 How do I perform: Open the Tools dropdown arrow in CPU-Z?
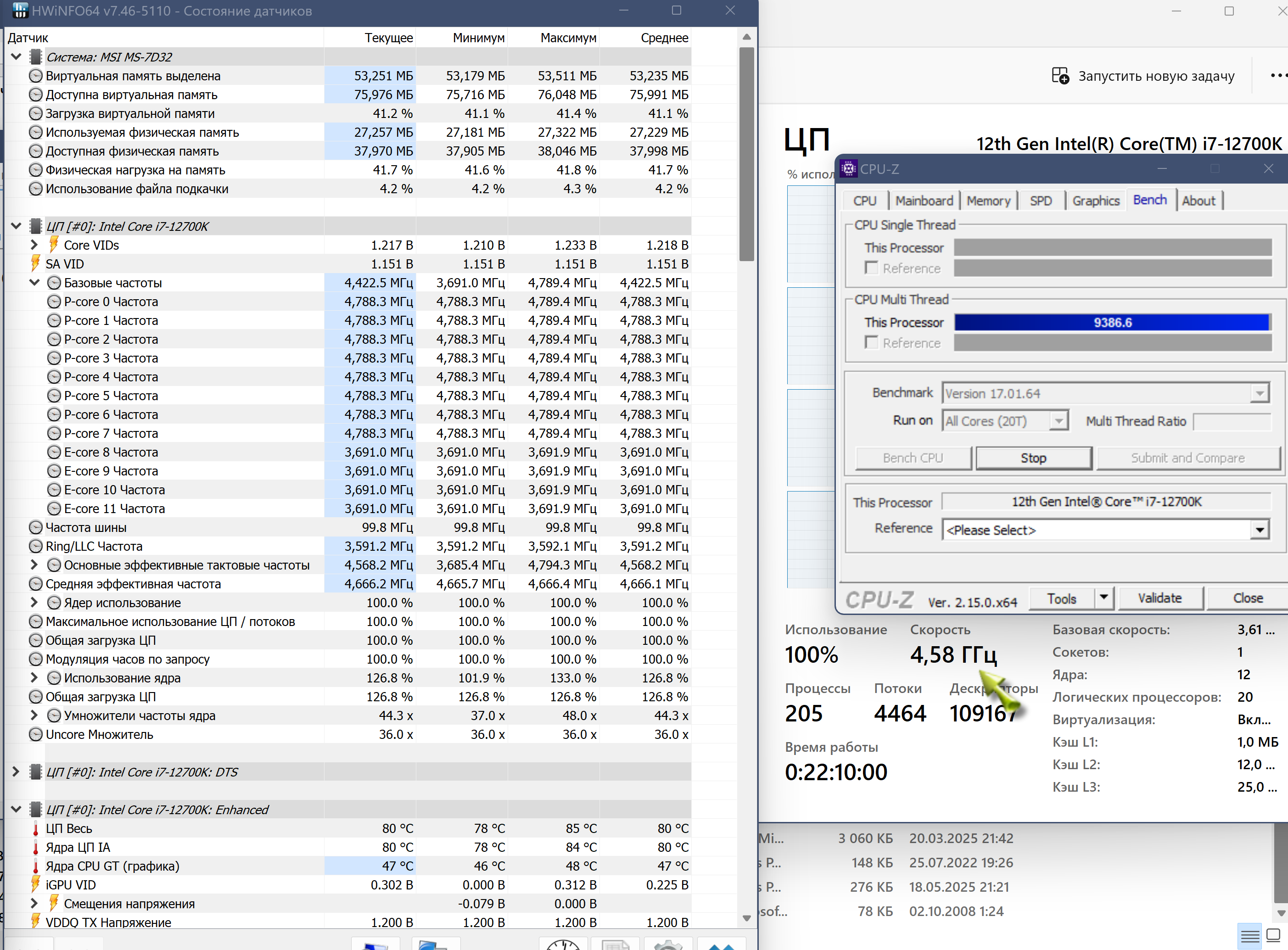[1103, 598]
